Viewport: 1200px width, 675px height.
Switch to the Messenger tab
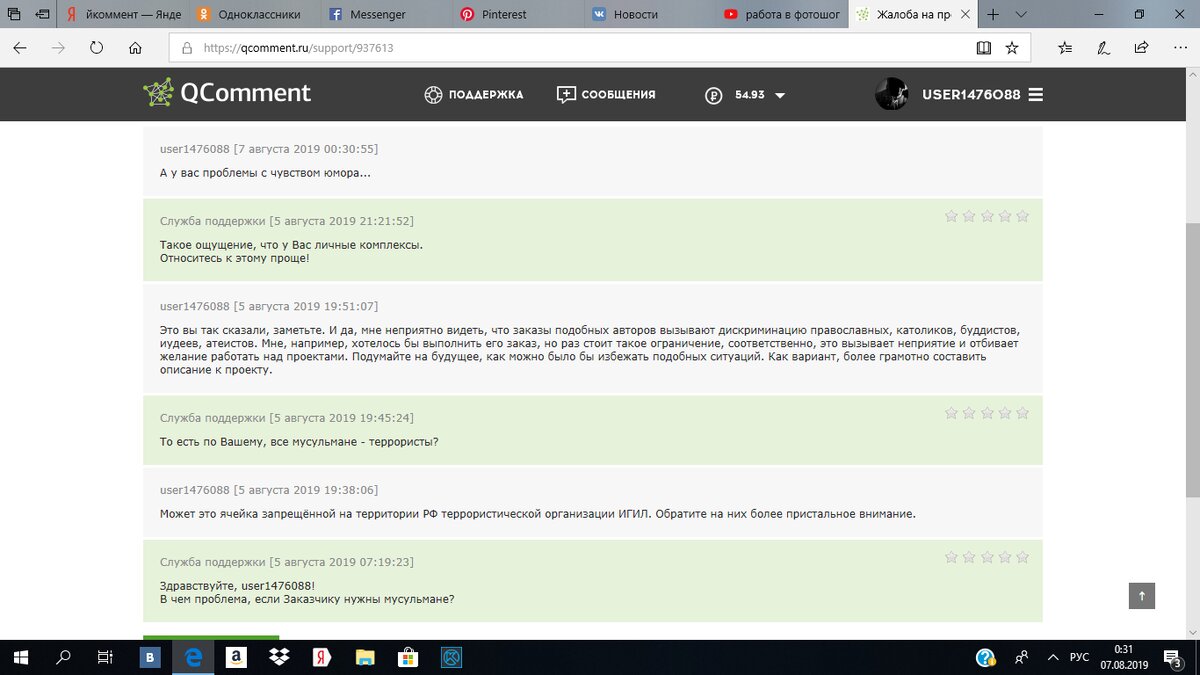pyautogui.click(x=385, y=15)
